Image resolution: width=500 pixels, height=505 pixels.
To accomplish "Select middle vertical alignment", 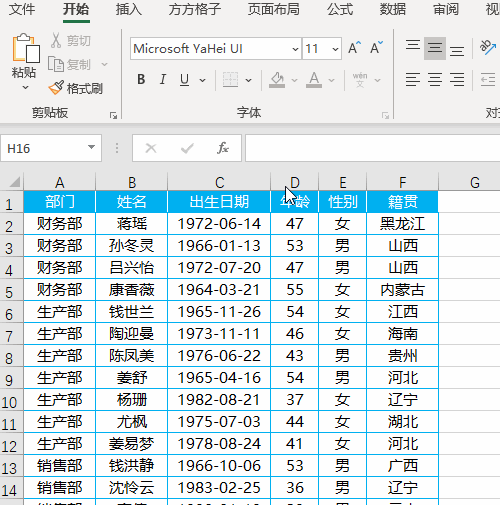I will pyautogui.click(x=435, y=48).
